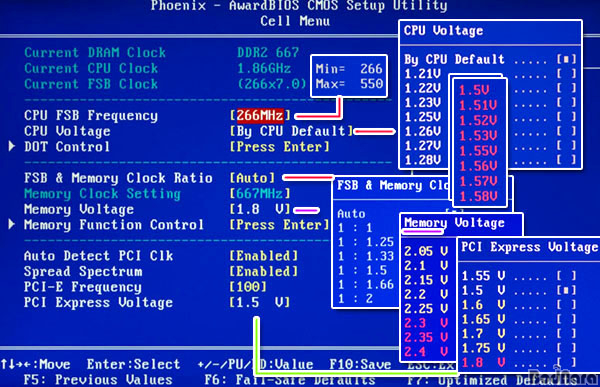Choose 2.15 V in the Memory Voltage list
The image size is (600, 387).
click(426, 280)
